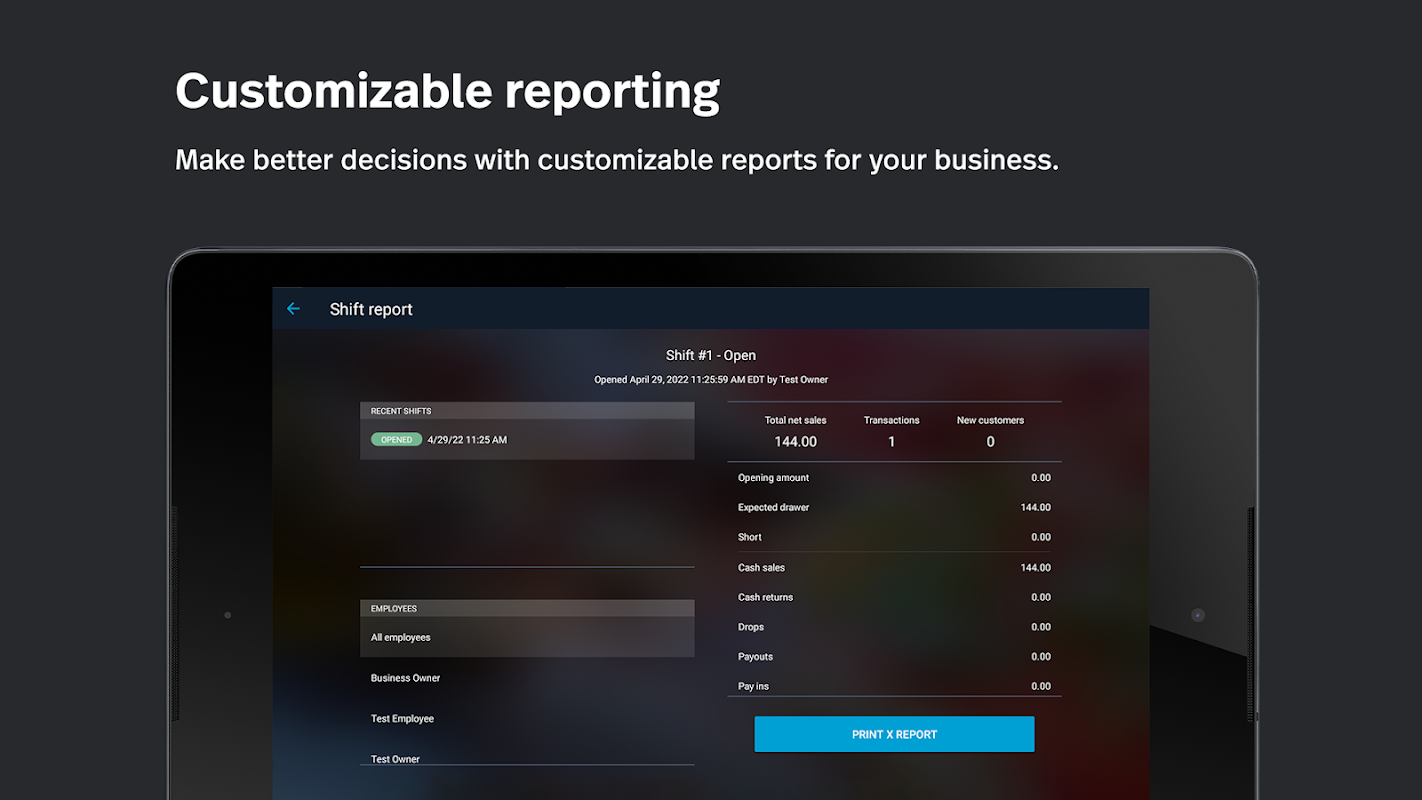The width and height of the screenshot is (1422, 800).
Task: Click the Shift report title
Action: coord(371,309)
